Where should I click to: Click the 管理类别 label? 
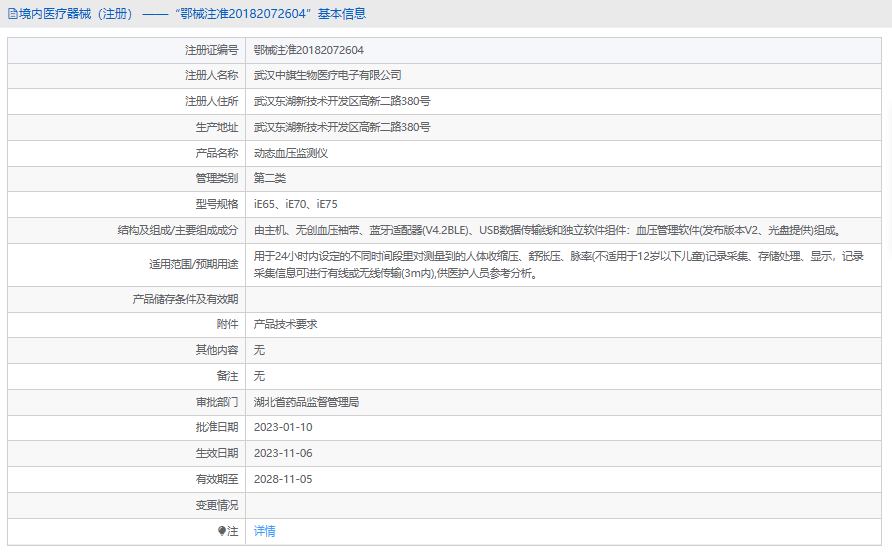point(217,178)
